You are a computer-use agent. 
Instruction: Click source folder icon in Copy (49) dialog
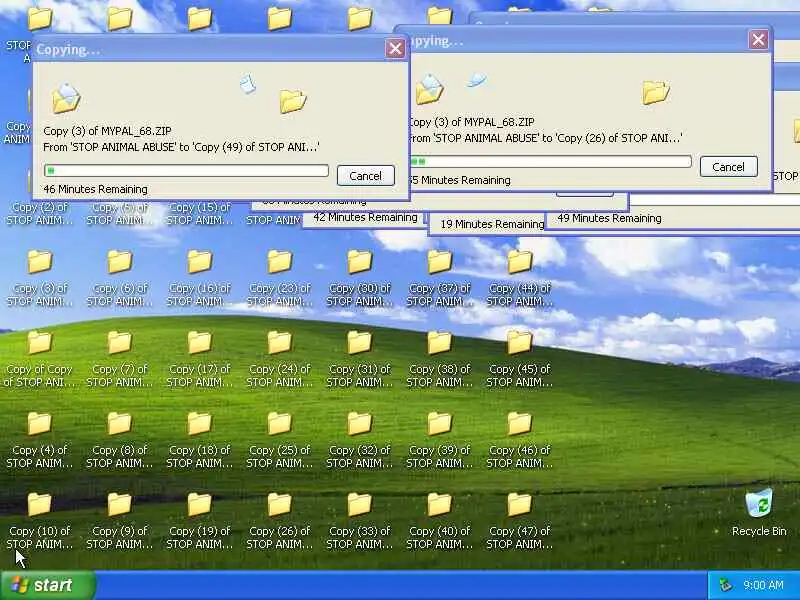pyautogui.click(x=66, y=98)
